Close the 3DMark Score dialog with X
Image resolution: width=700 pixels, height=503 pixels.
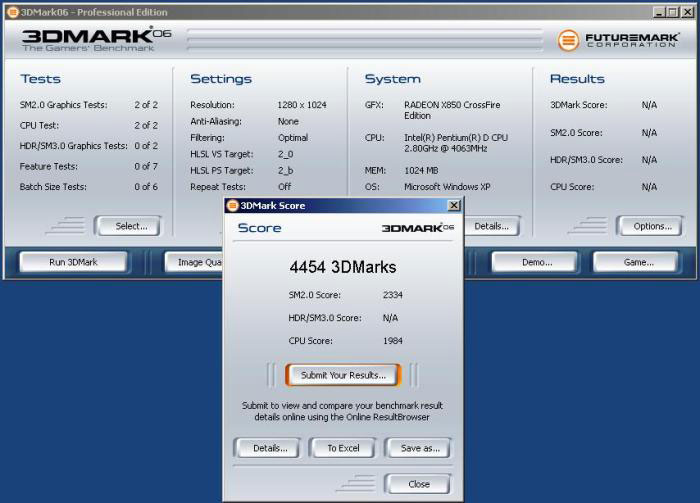tap(454, 205)
